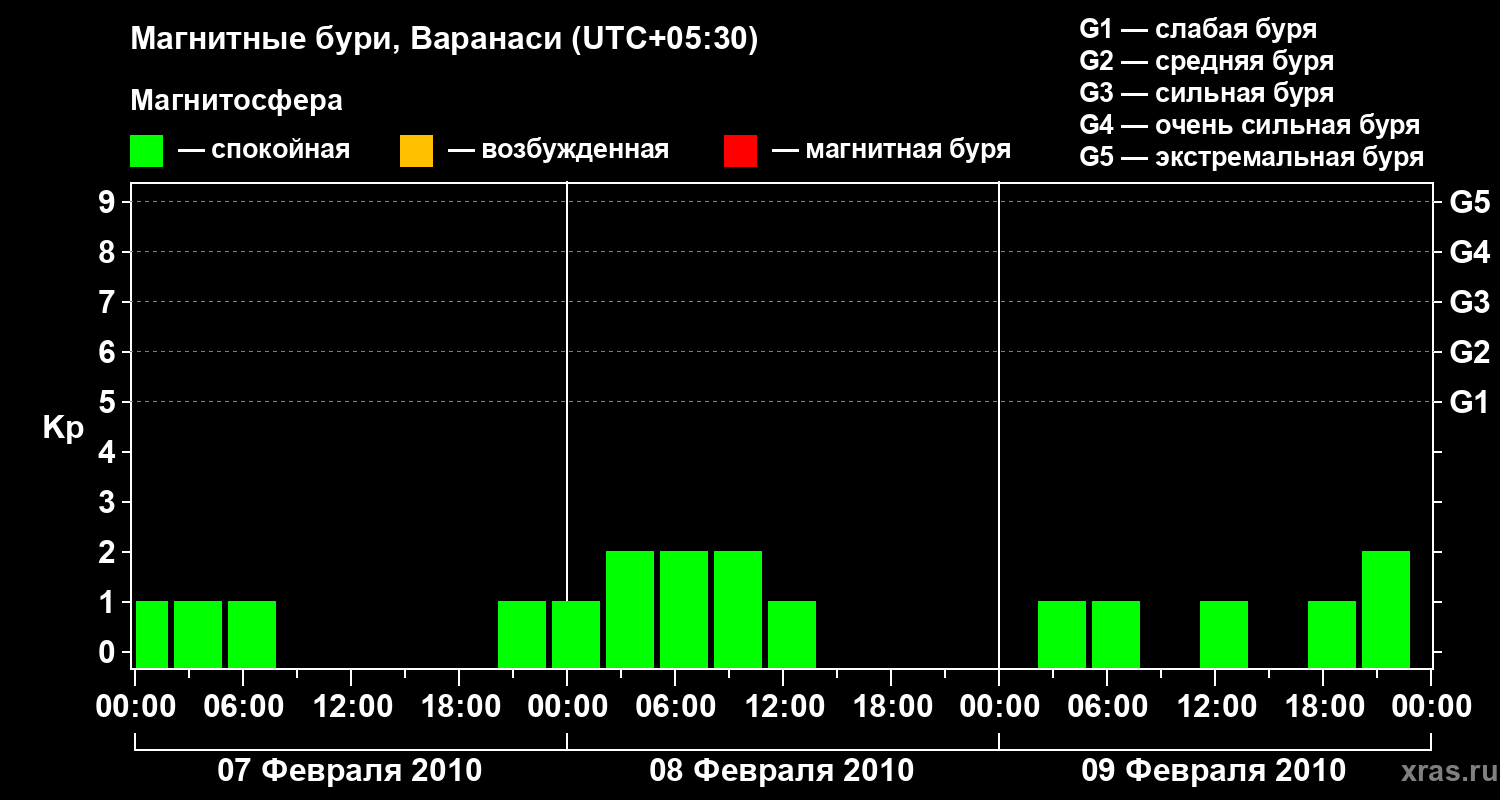1500x800 pixels.
Task: Click the '06:00' tick label for 08 February
Action: click(x=675, y=706)
